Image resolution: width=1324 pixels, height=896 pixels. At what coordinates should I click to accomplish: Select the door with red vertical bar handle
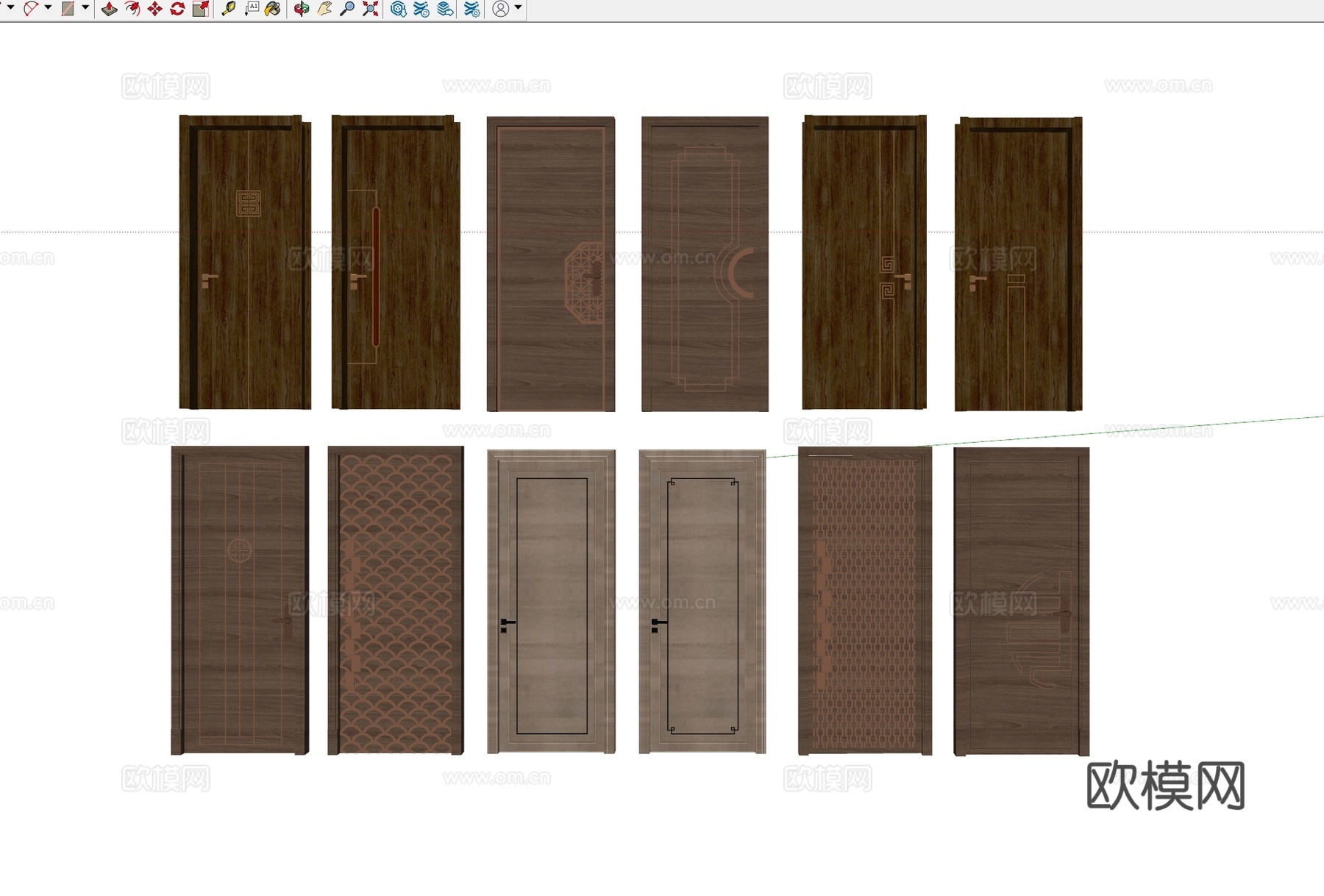coord(396,262)
